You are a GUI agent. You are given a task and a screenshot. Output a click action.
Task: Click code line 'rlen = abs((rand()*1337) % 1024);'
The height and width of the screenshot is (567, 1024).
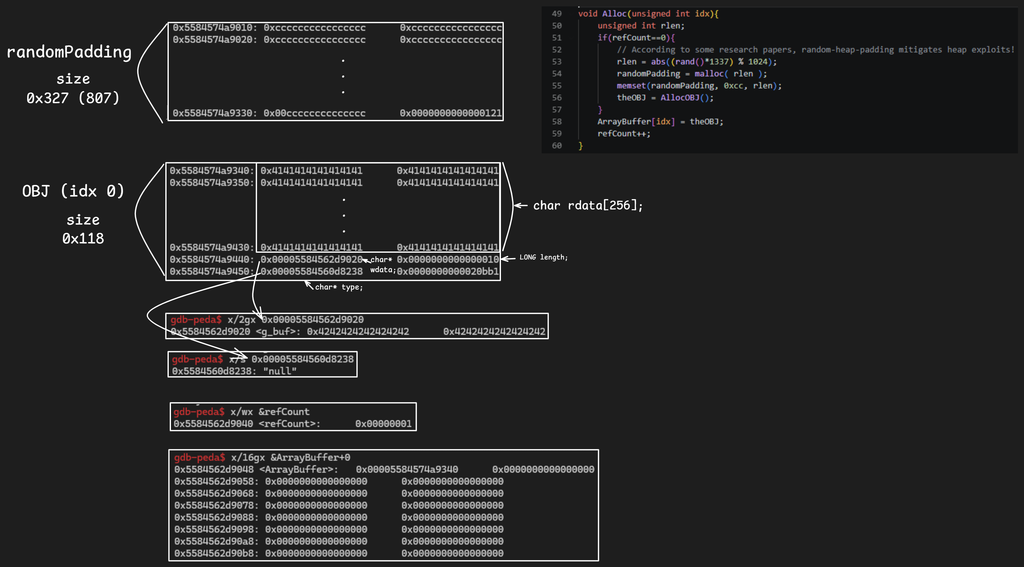pyautogui.click(x=696, y=61)
